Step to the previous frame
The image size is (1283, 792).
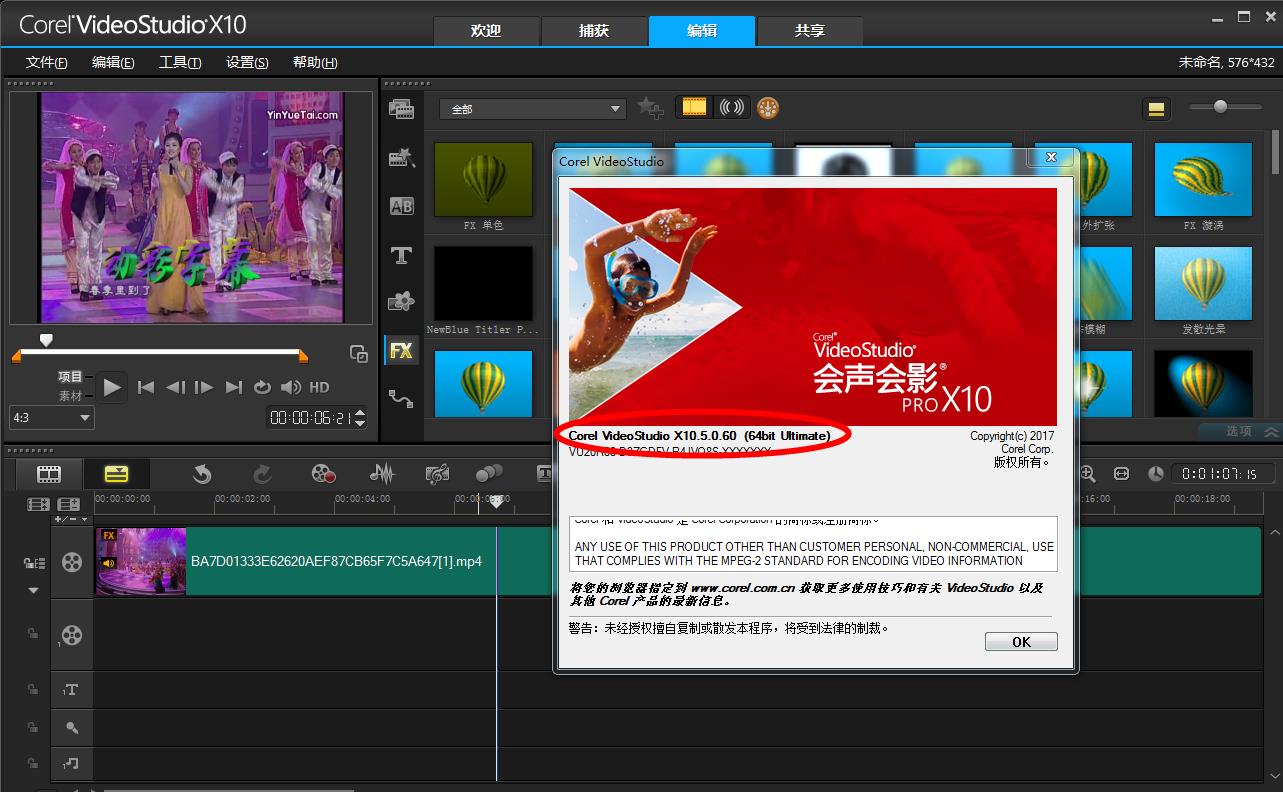tap(175, 387)
